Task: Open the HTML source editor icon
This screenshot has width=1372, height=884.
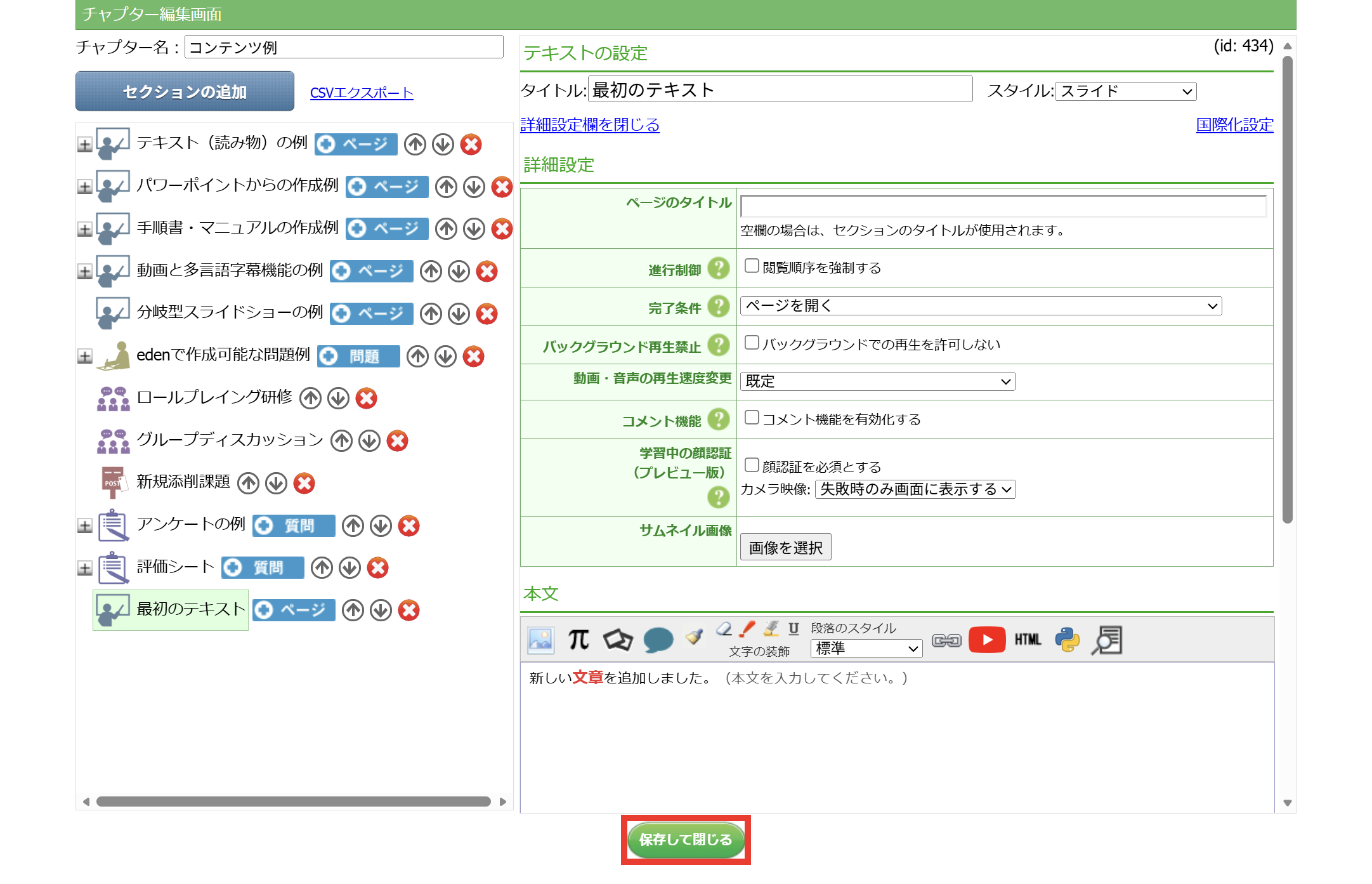Action: [x=1028, y=640]
